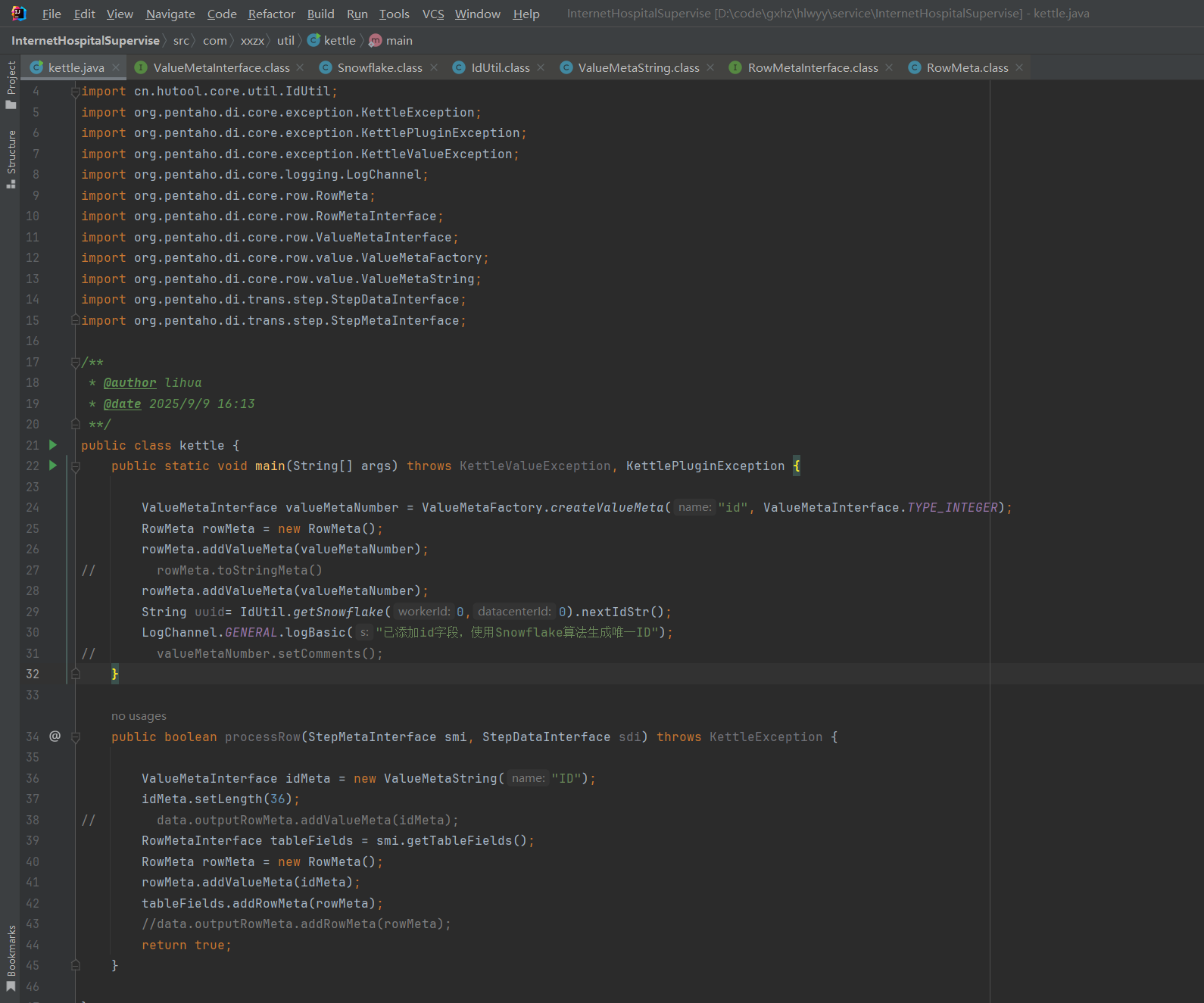1204x1003 pixels.
Task: Close the RowMeta.class tab
Action: (1019, 67)
